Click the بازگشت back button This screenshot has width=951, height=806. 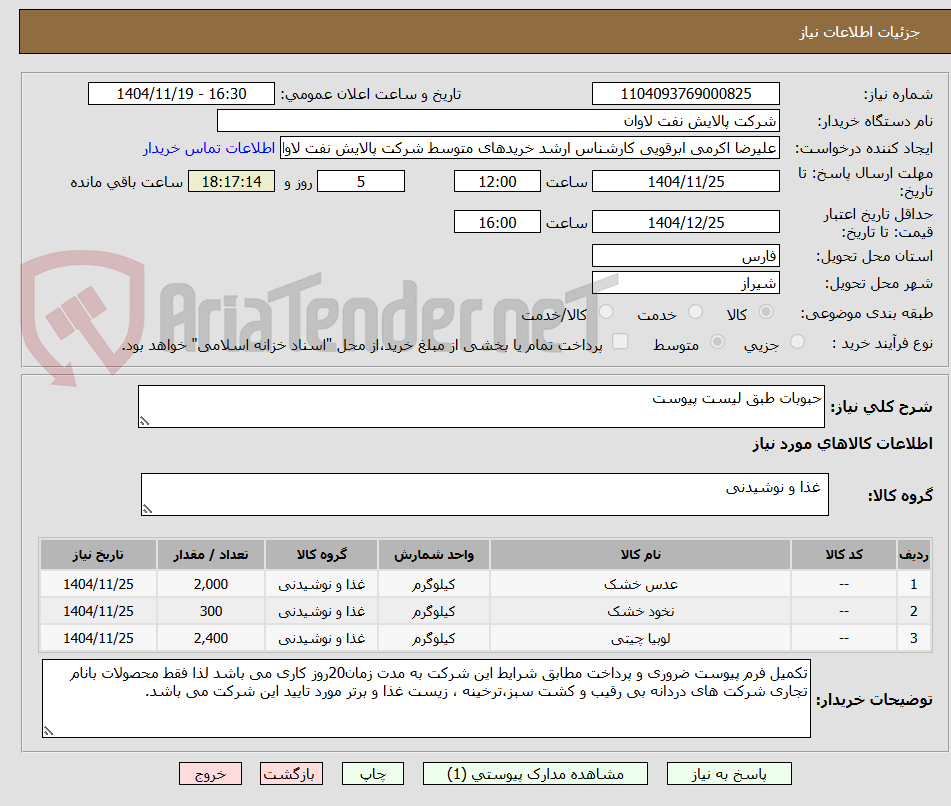[x=291, y=774]
